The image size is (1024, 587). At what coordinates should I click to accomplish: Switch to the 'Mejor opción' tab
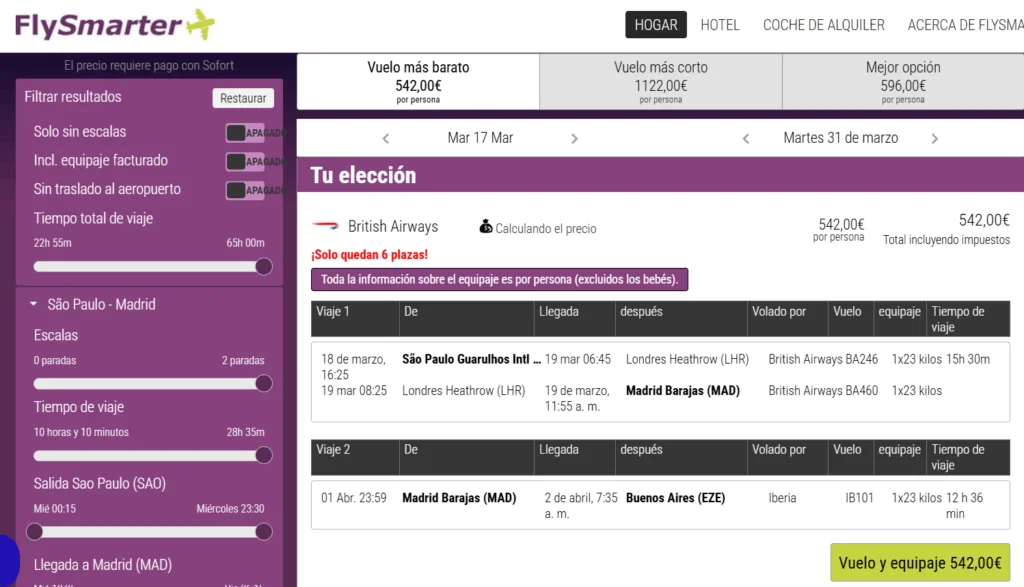point(902,81)
